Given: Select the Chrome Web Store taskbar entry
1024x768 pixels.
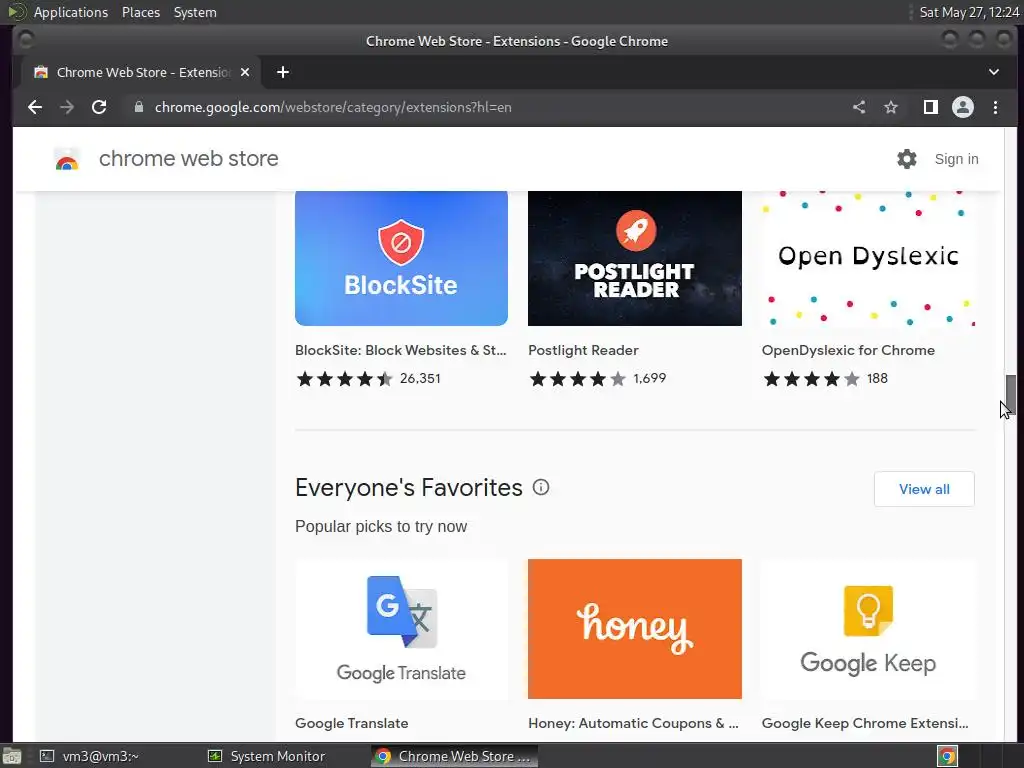Looking at the screenshot, I should [x=455, y=756].
